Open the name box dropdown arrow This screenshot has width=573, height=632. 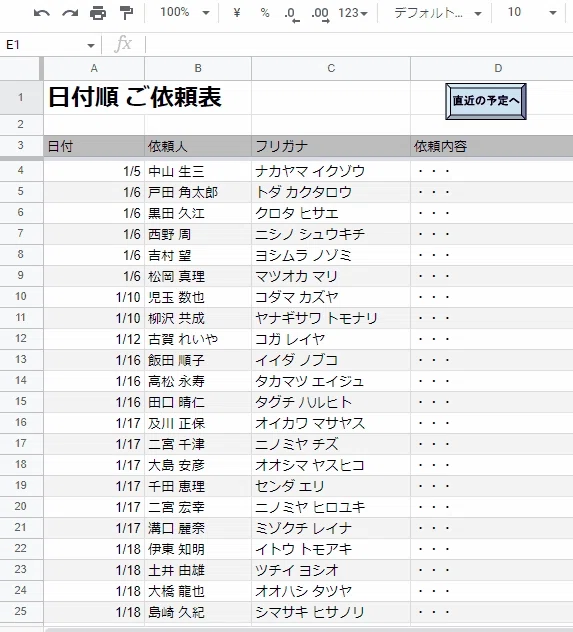(91, 45)
